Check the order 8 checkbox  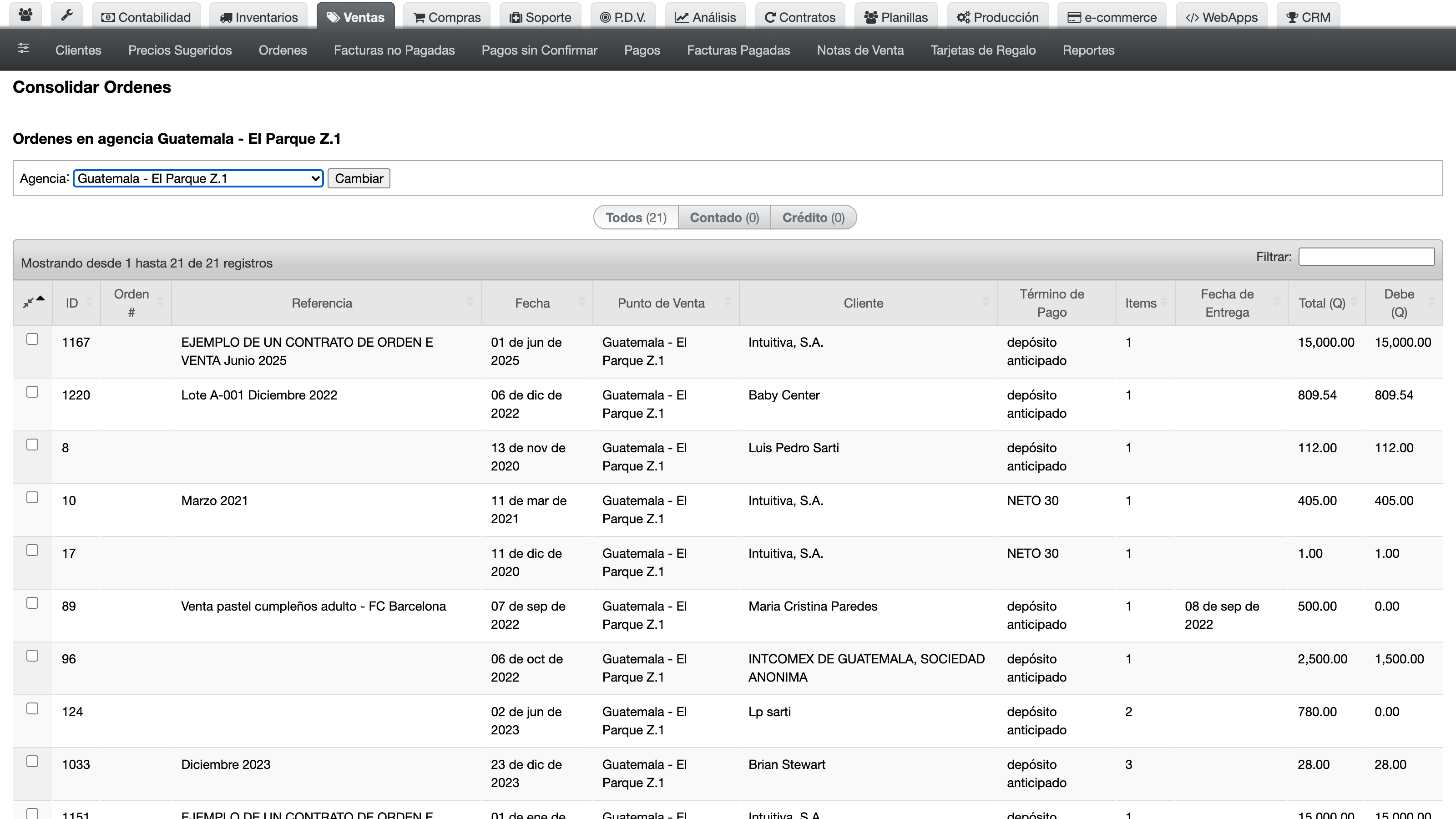[32, 445]
